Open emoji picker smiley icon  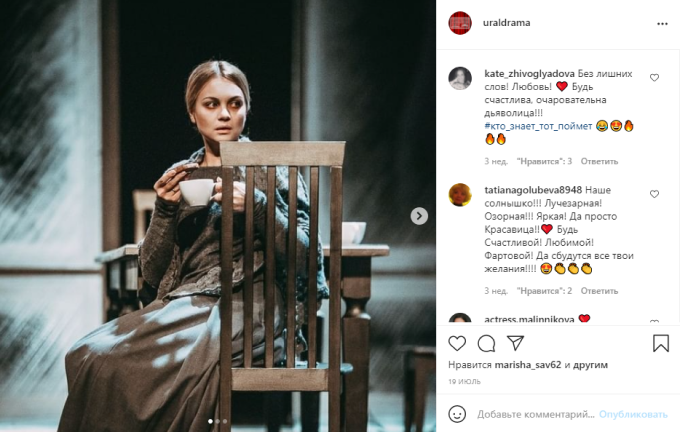click(457, 414)
